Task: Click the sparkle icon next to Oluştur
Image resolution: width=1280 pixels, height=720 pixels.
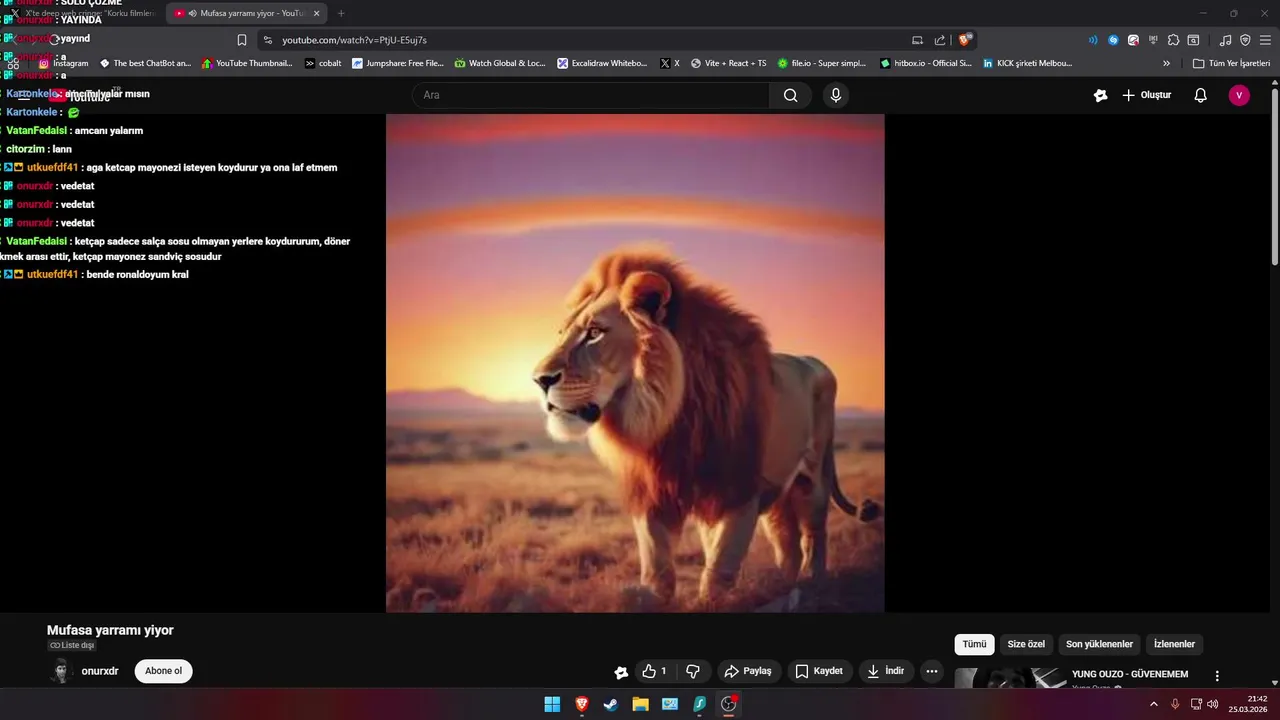Action: pos(1101,95)
